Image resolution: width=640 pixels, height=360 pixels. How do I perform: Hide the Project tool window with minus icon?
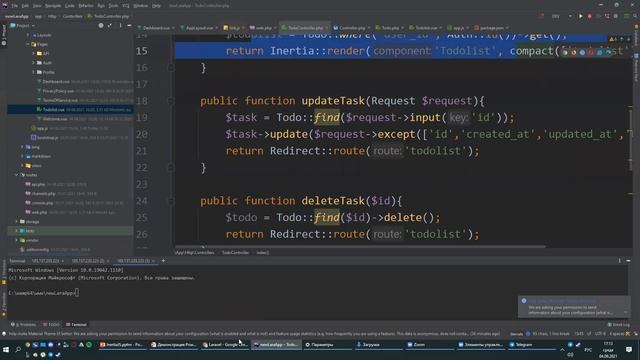(129, 25)
